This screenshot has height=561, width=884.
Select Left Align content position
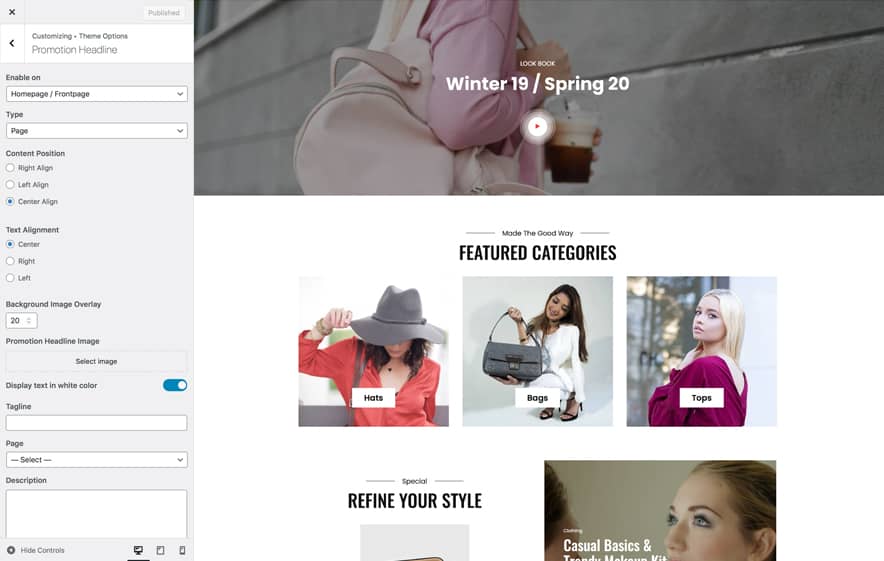10,185
